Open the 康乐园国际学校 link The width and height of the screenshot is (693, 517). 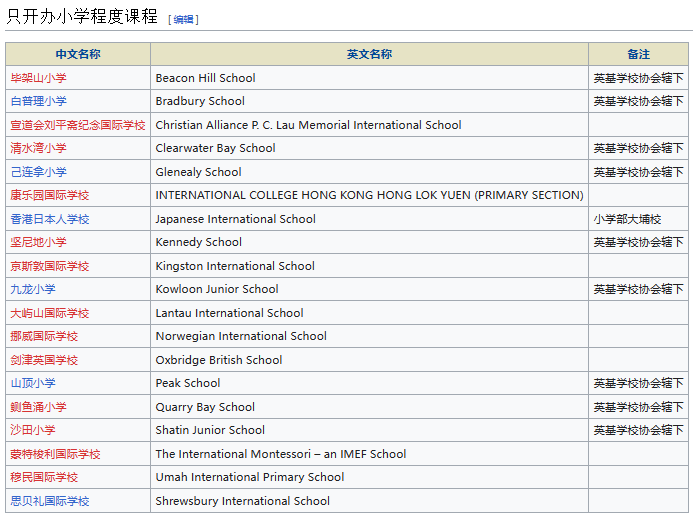[x=50, y=195]
